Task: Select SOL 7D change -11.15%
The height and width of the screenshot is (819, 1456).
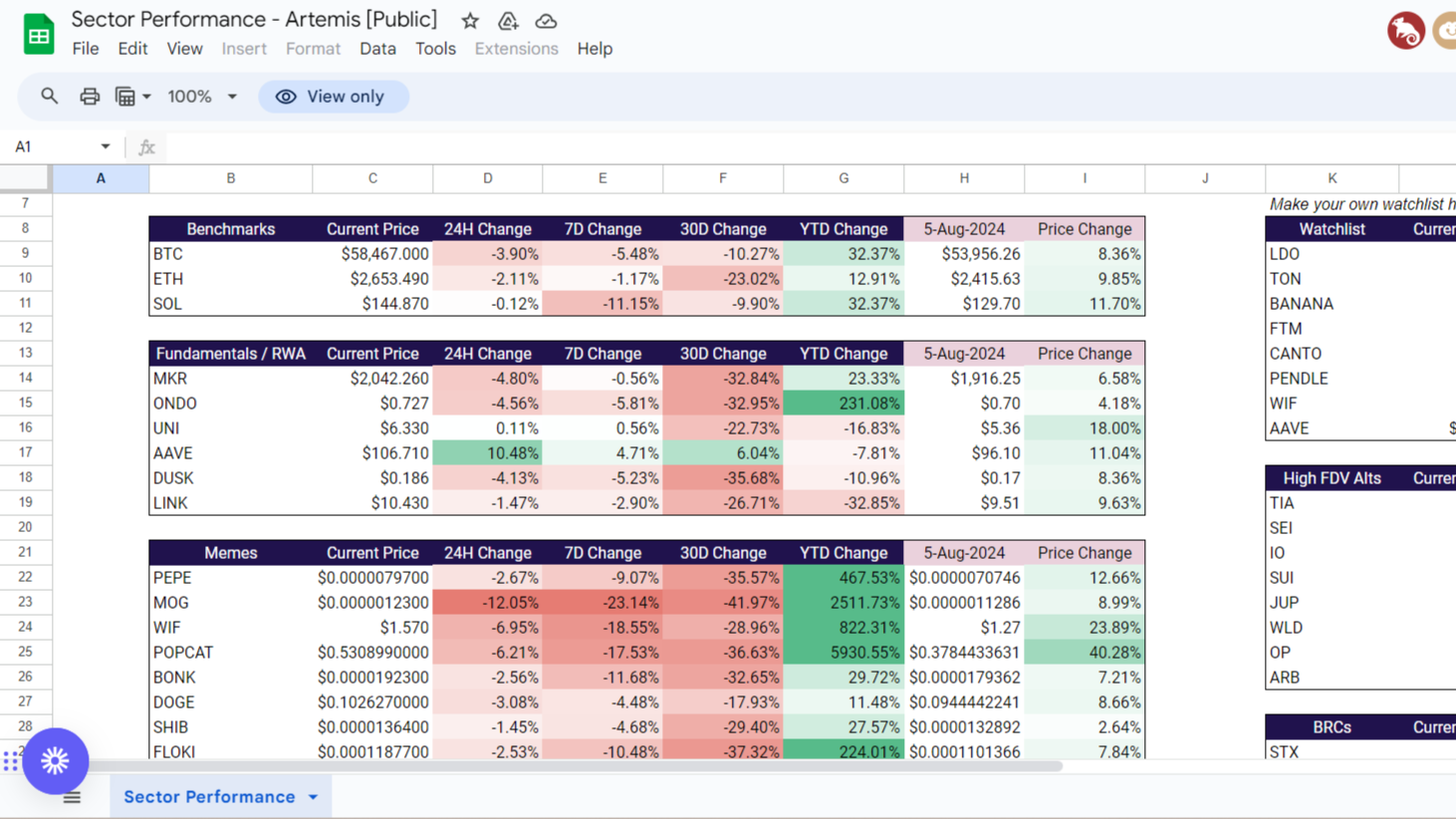Action: coord(603,304)
